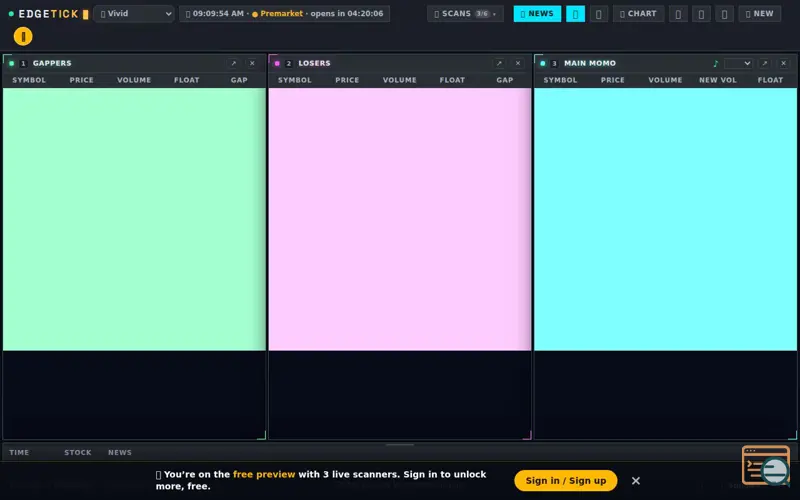Open the SCANS 3/6 dropdown
The height and width of the screenshot is (500, 800).
pyautogui.click(x=465, y=14)
